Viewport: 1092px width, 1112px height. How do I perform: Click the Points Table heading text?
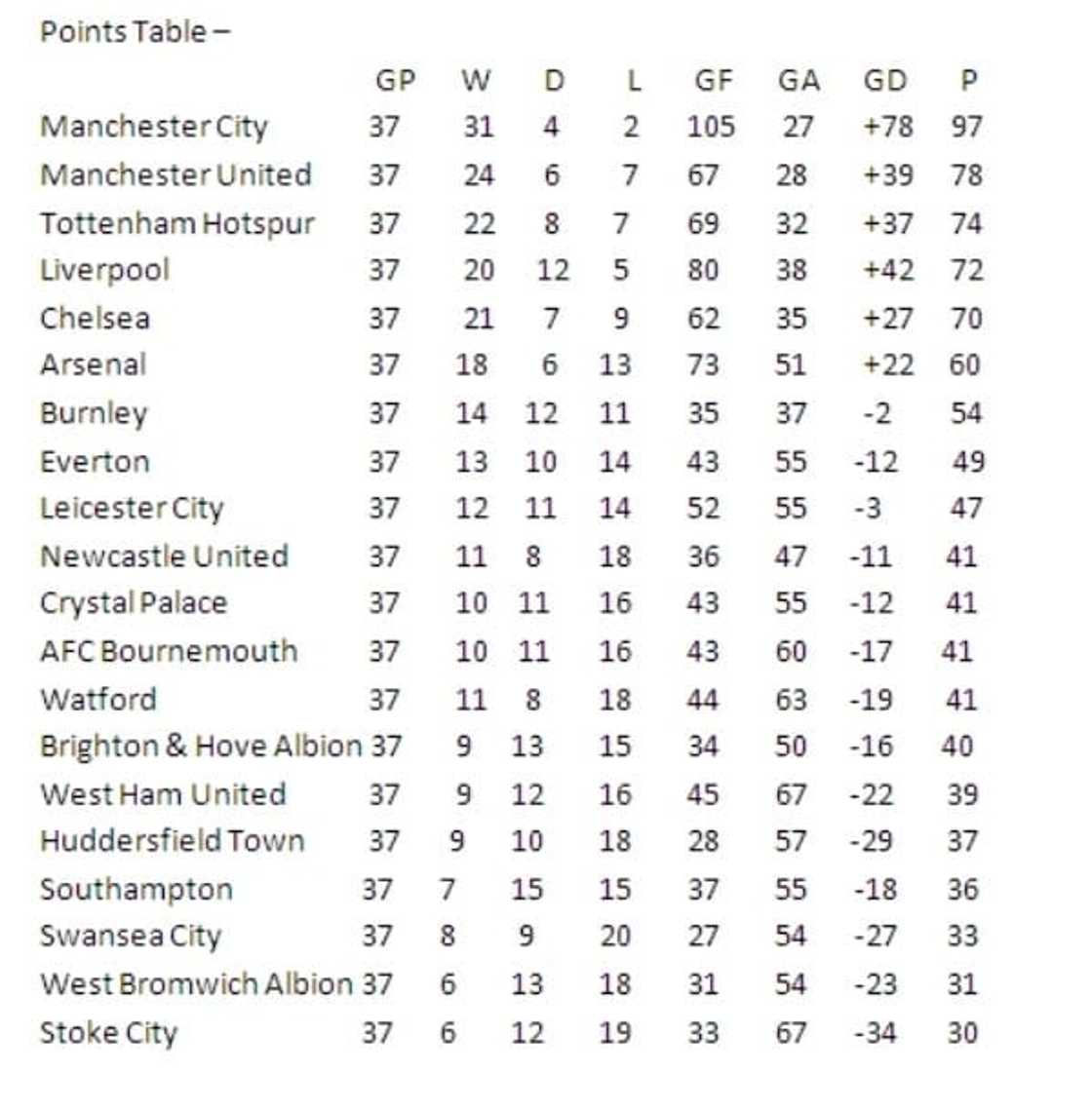[x=135, y=32]
